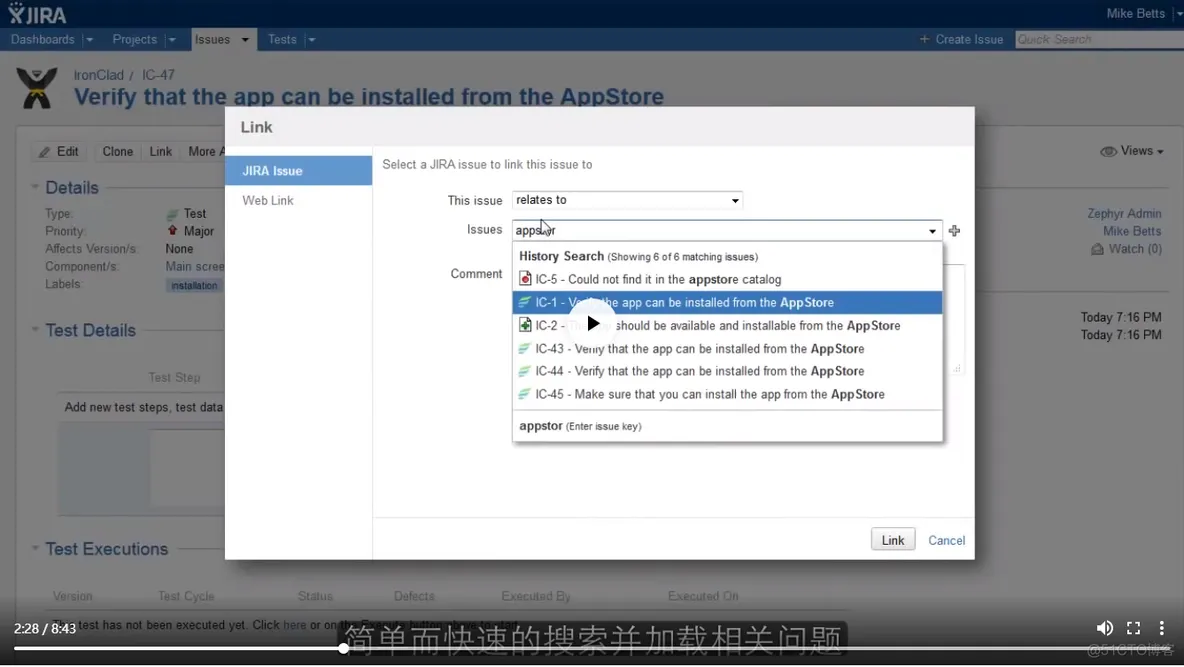Open Dashboards menu arrow
The image size is (1184, 667).
[89, 39]
